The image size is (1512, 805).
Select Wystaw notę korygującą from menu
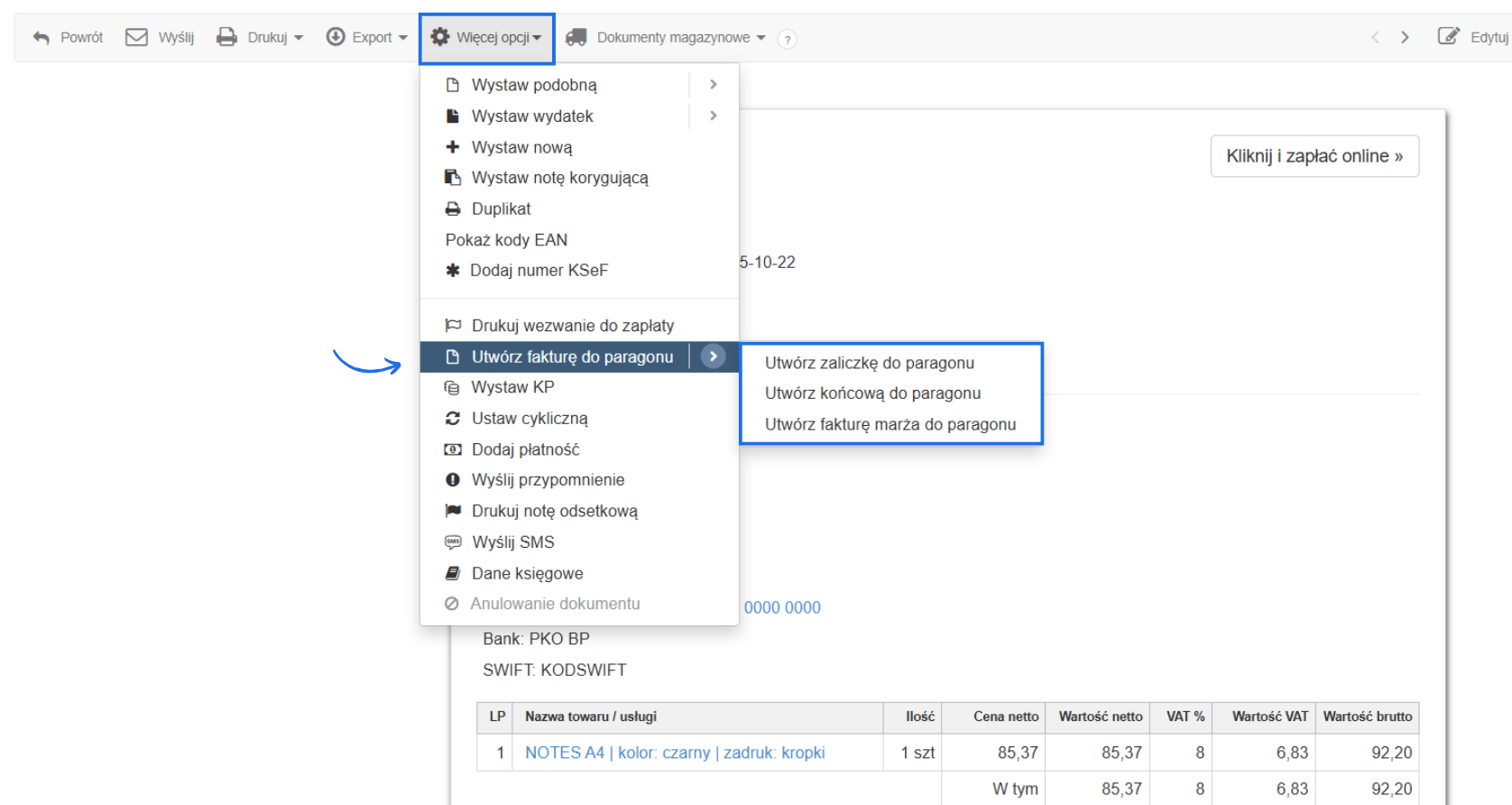click(x=559, y=178)
